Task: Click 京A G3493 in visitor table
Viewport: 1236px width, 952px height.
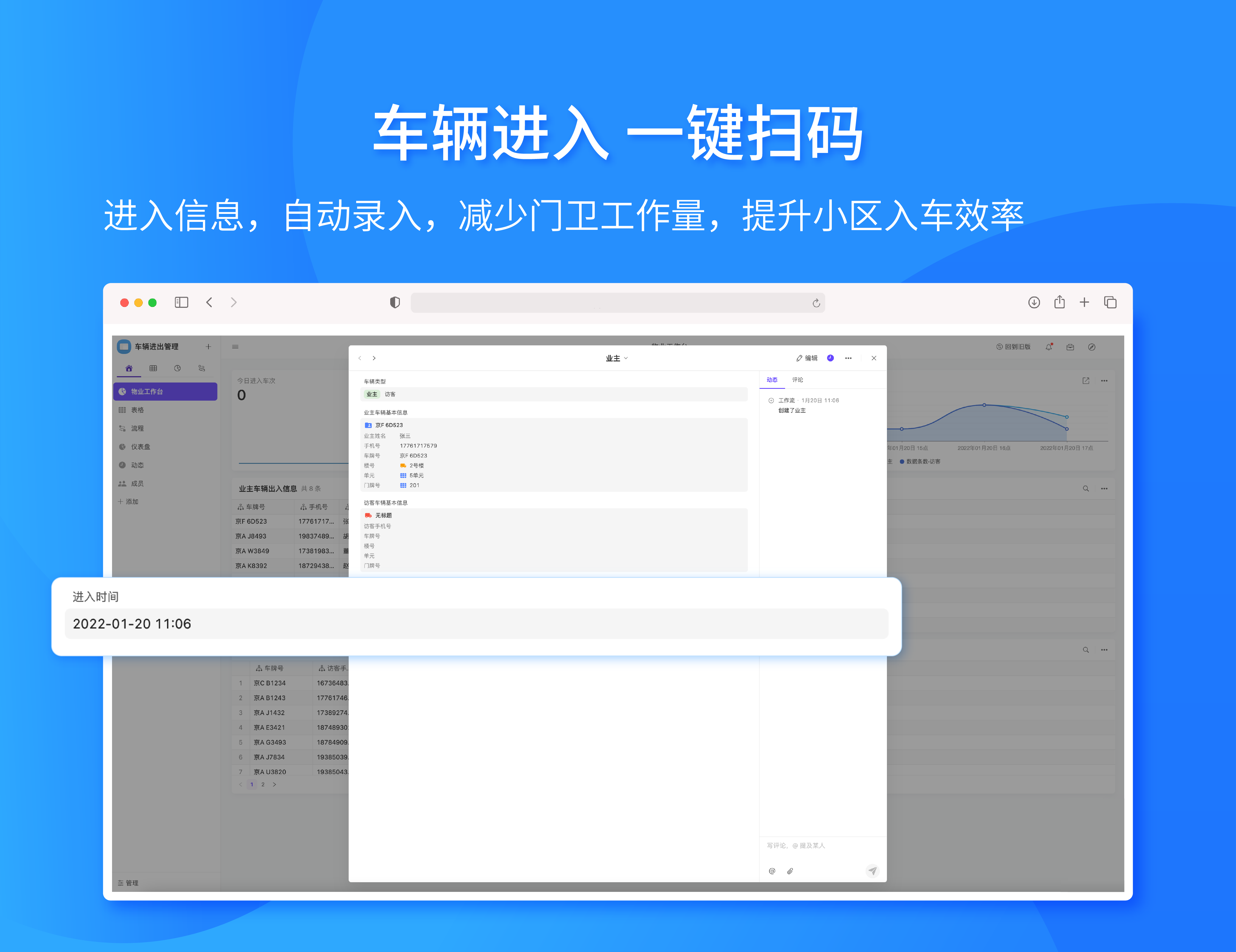Action: point(269,742)
